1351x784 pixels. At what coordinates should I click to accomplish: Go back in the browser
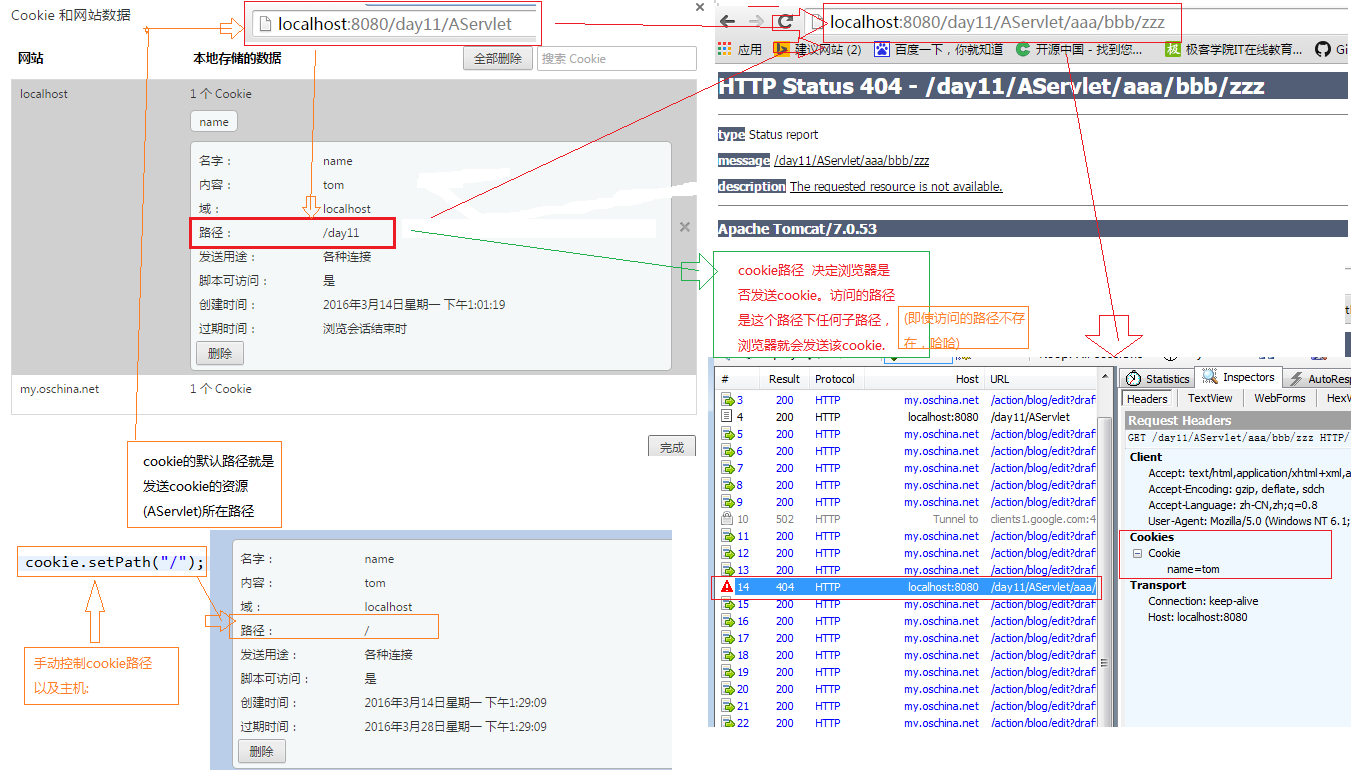pyautogui.click(x=728, y=21)
